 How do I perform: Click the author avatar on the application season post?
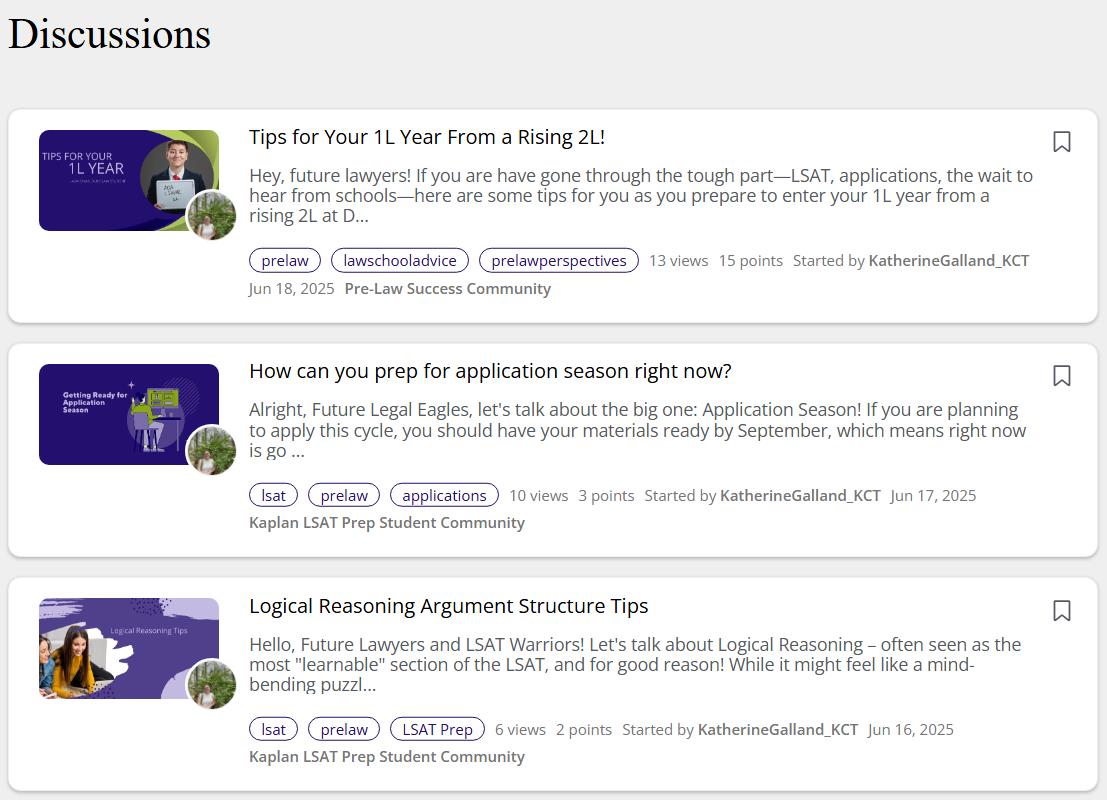click(211, 450)
